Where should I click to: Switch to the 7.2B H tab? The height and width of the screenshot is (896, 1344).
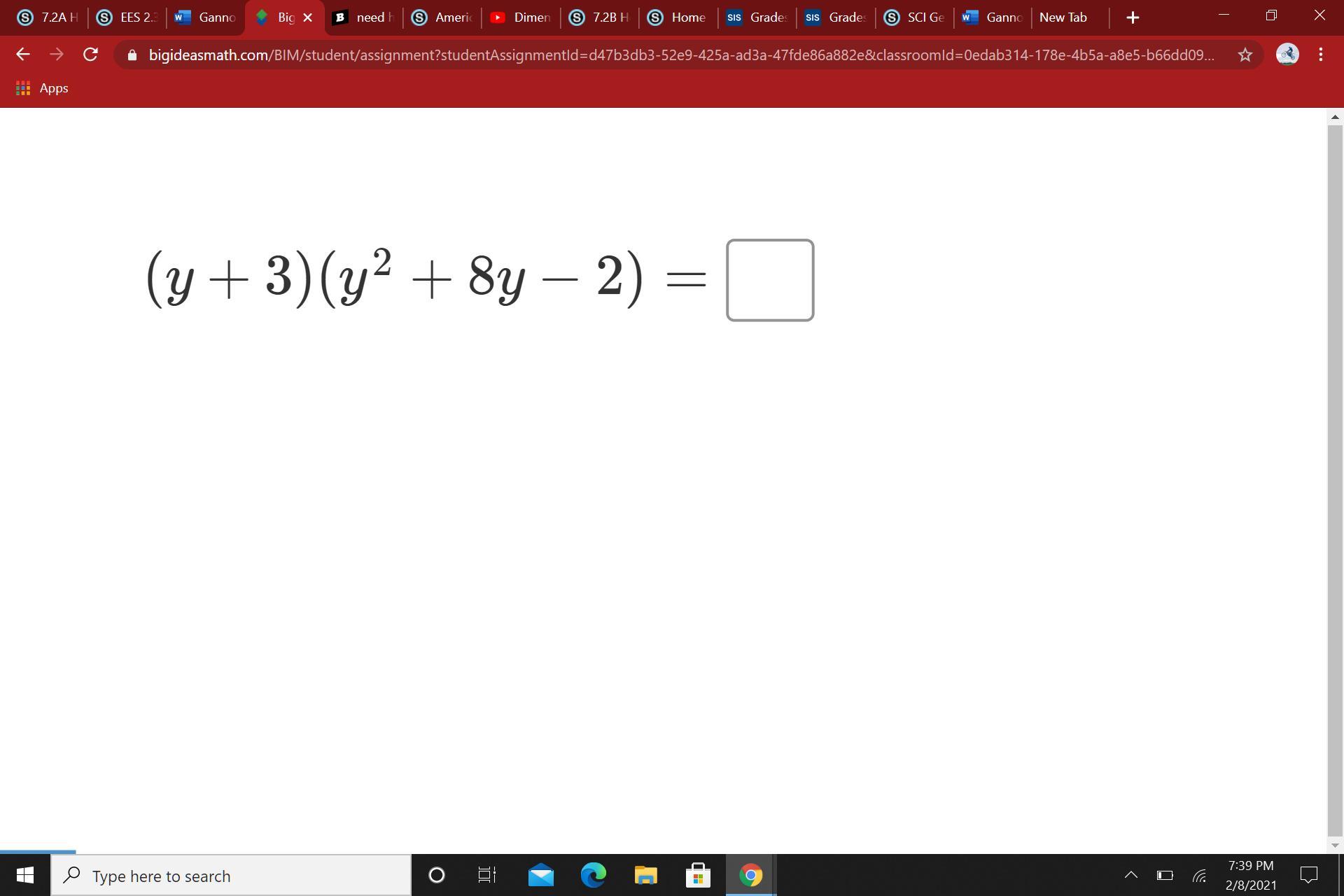[x=599, y=17]
